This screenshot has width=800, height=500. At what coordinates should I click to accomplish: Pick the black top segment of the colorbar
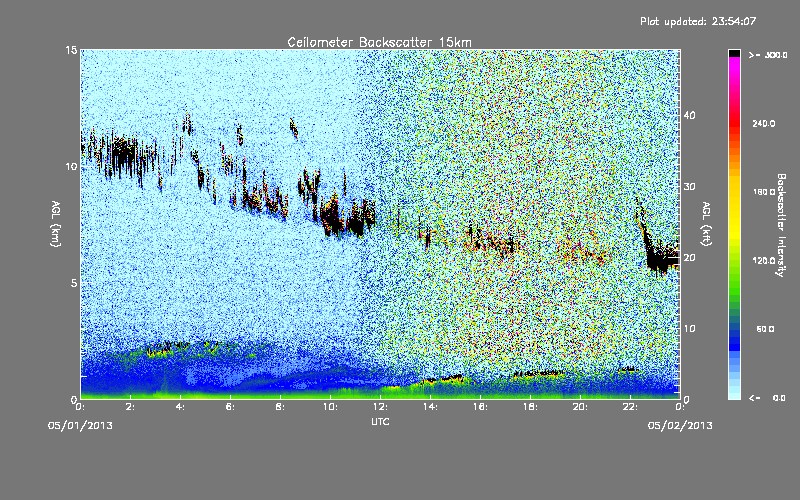734,53
